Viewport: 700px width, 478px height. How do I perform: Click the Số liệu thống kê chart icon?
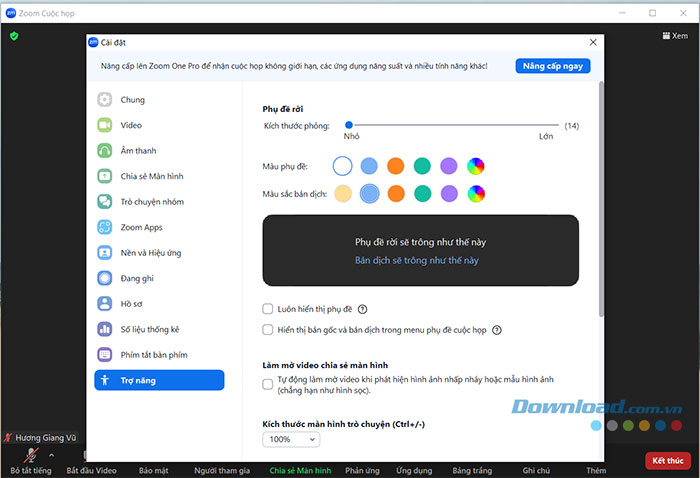(x=104, y=329)
